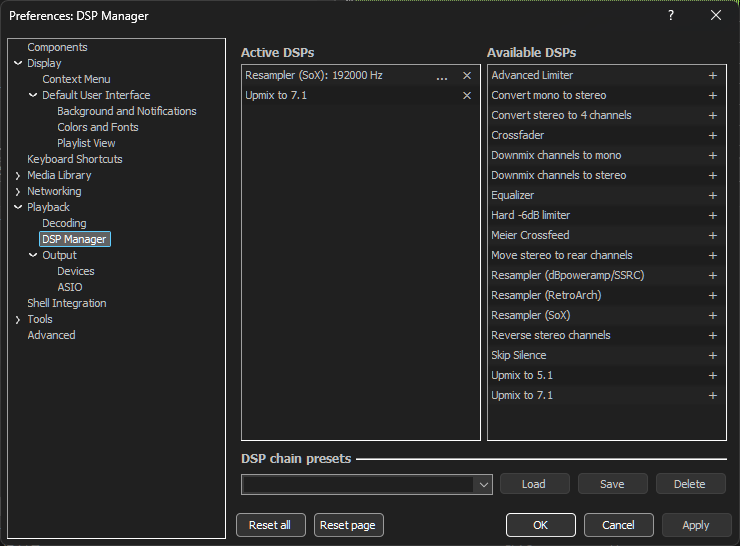The width and height of the screenshot is (740, 546).
Task: Select active 'Upmix to 7.1' entry text
Action: click(276, 95)
